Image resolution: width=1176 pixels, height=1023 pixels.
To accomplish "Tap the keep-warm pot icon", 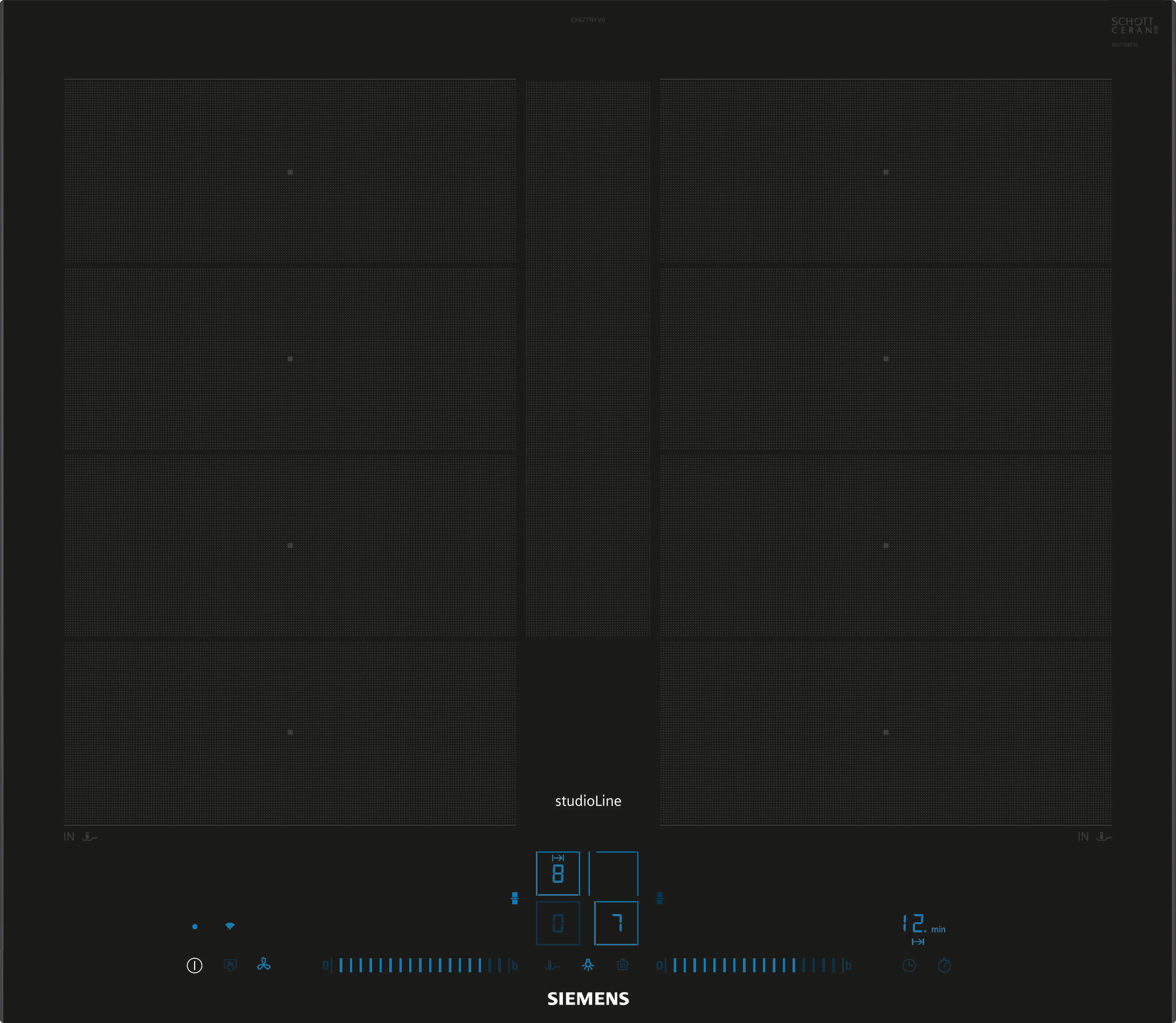I will click(x=623, y=965).
